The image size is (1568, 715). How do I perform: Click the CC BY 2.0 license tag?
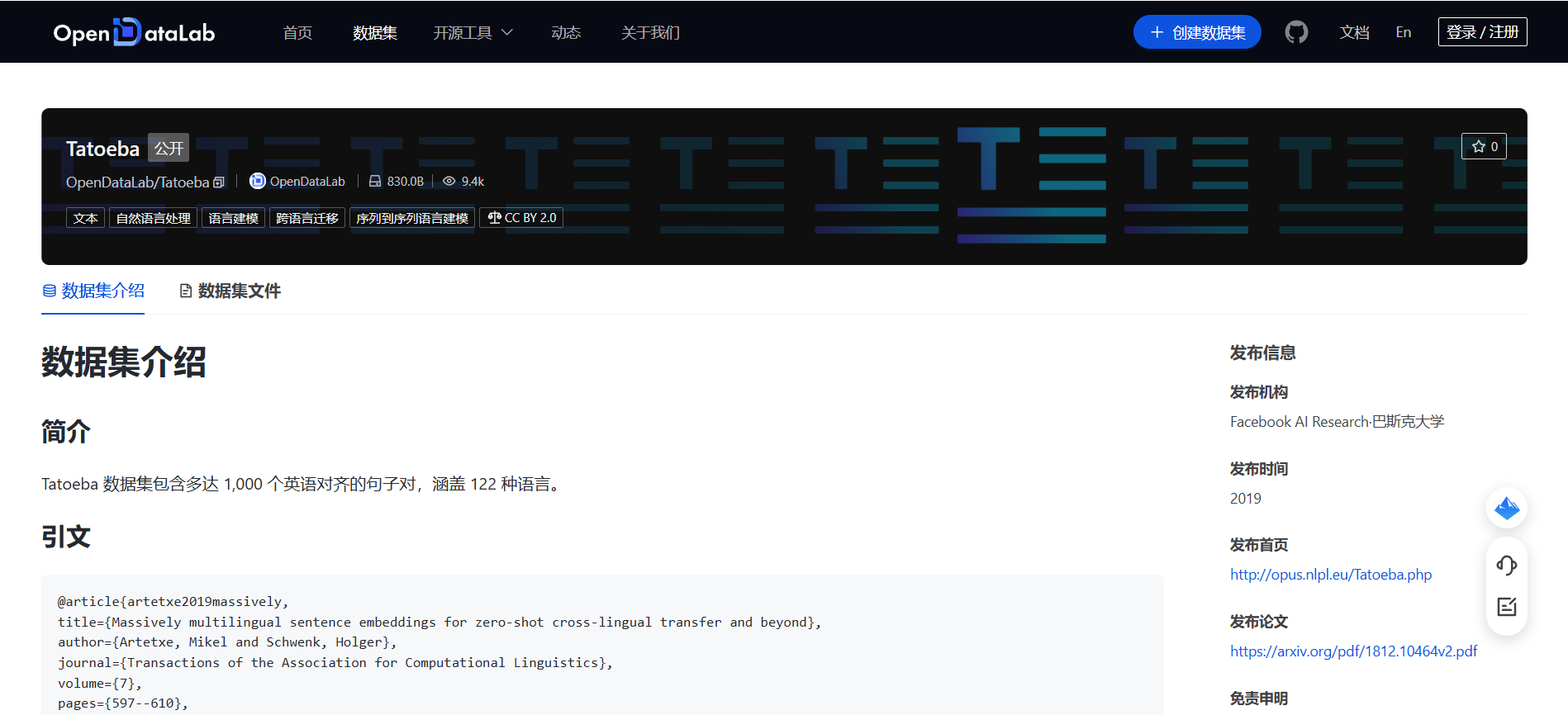click(x=521, y=218)
